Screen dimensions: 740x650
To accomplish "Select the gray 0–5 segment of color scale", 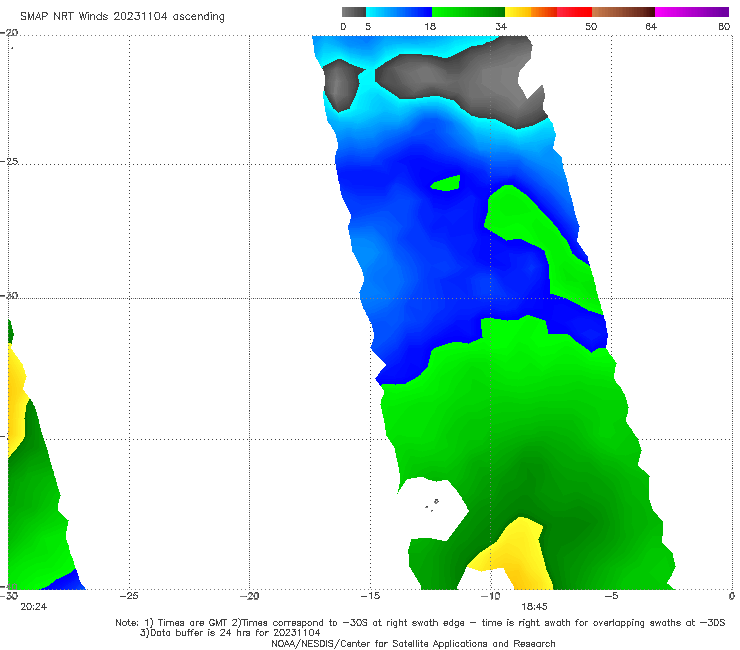I will coord(353,12).
